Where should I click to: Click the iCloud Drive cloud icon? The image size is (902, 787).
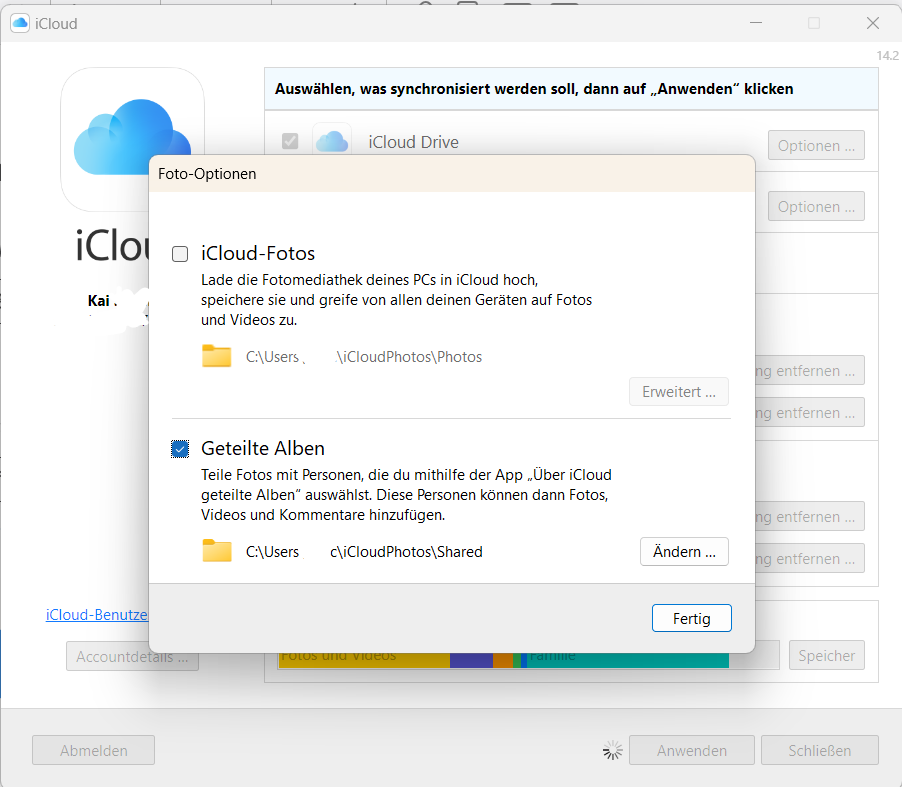pyautogui.click(x=332, y=142)
